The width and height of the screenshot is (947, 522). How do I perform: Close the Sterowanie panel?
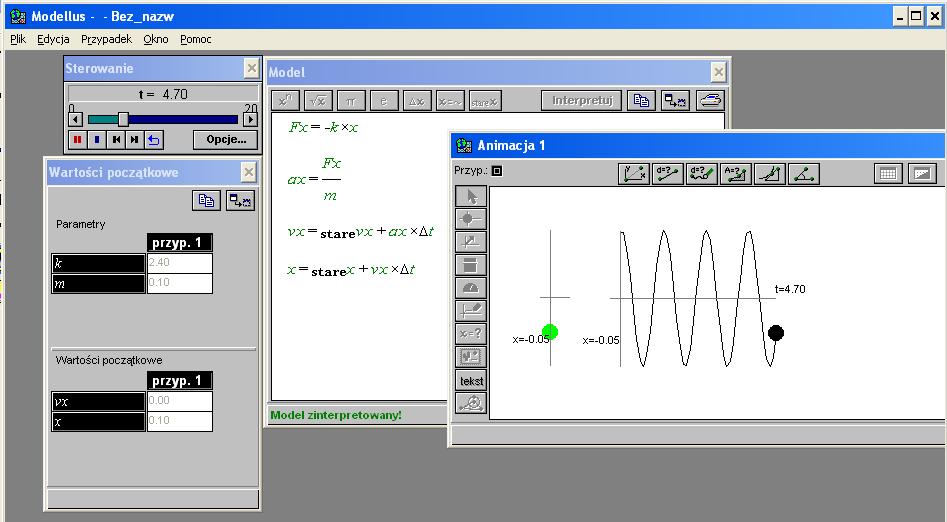[x=251, y=68]
